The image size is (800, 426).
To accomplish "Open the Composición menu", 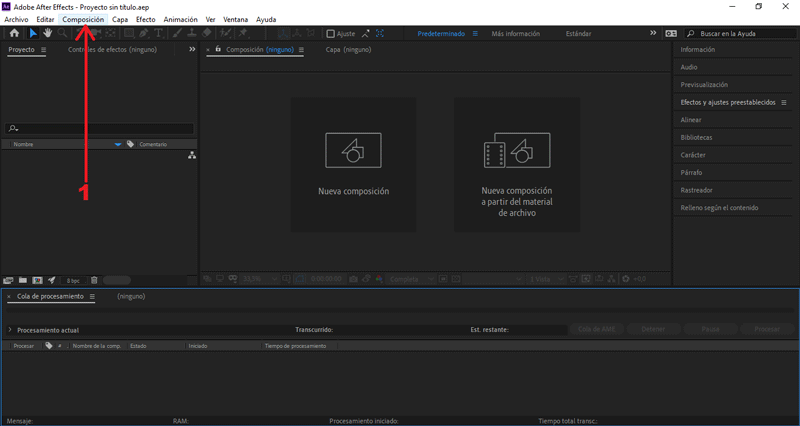I will pyautogui.click(x=83, y=19).
